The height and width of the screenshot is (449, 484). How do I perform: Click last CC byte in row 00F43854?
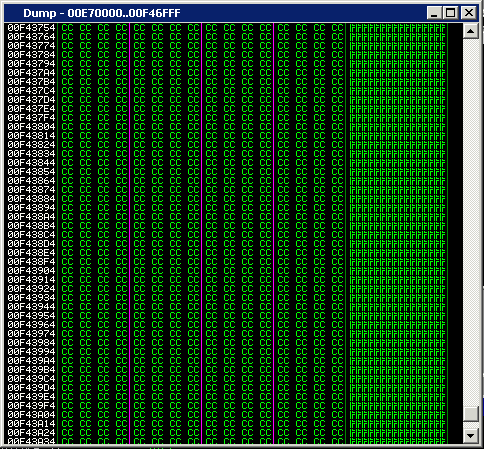(x=337, y=172)
